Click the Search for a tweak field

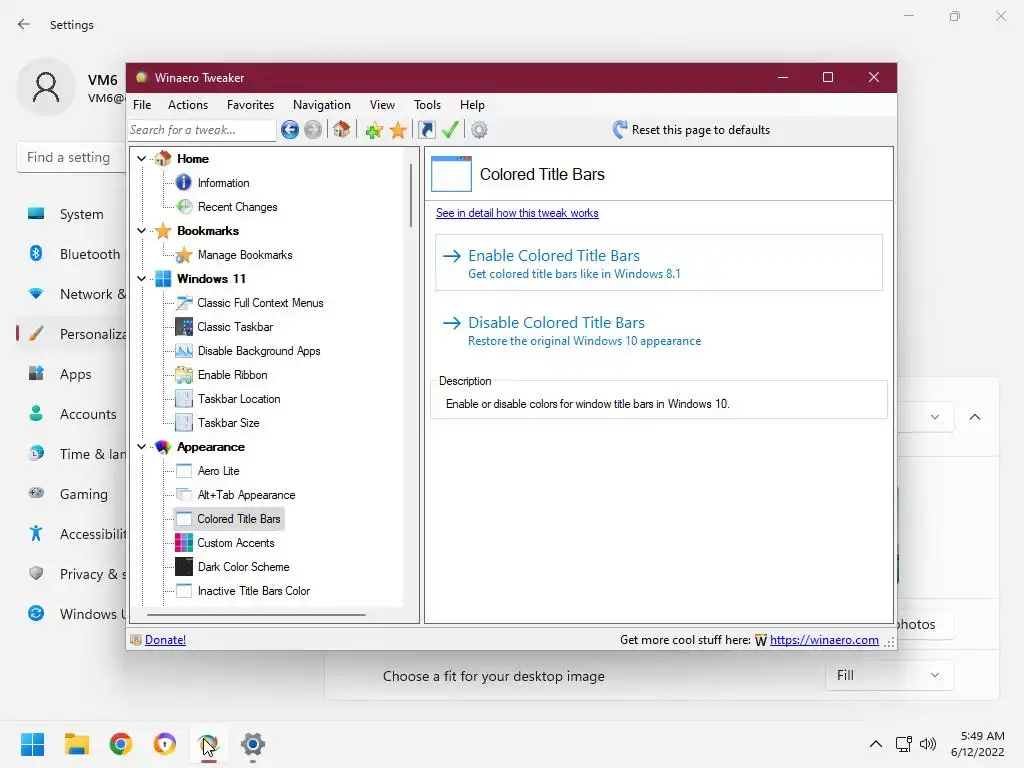point(202,130)
